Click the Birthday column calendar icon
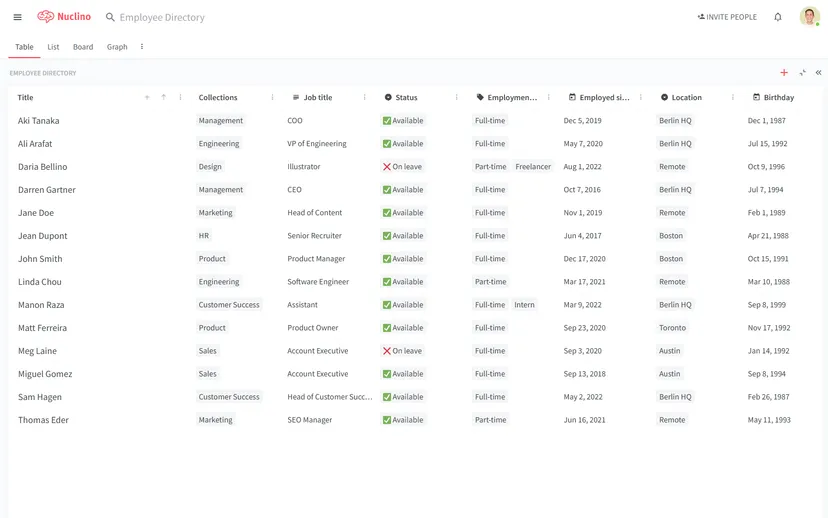This screenshot has width=828, height=518. click(756, 97)
